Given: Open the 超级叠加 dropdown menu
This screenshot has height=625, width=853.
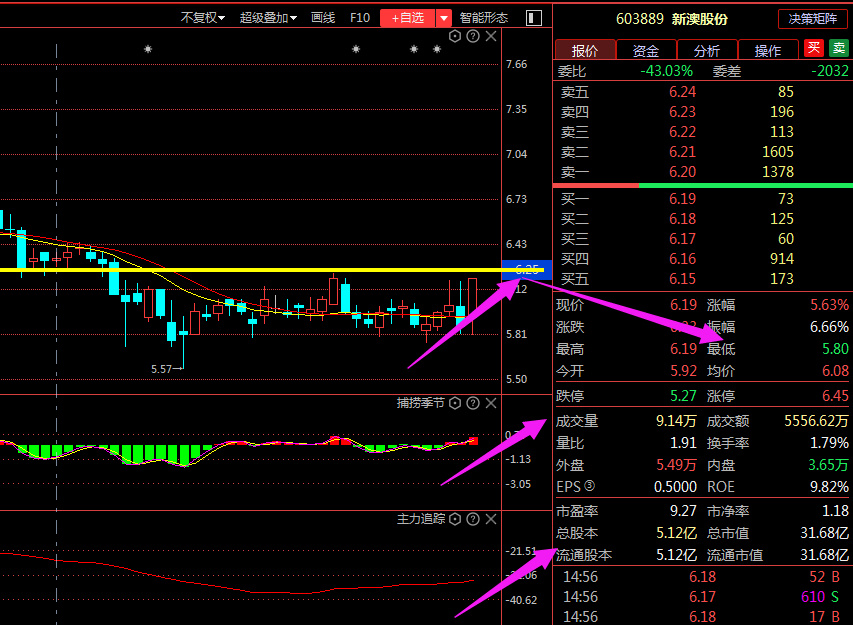Looking at the screenshot, I should [268, 17].
